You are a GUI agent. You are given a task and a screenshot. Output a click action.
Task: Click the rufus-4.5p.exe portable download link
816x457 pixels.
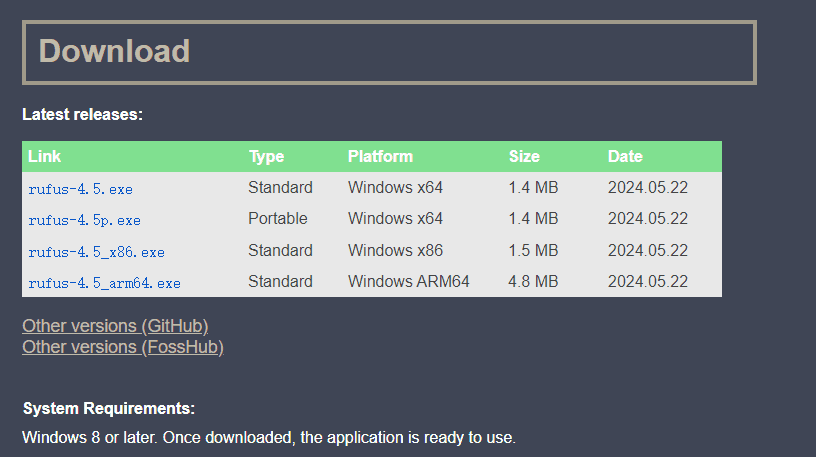click(84, 220)
